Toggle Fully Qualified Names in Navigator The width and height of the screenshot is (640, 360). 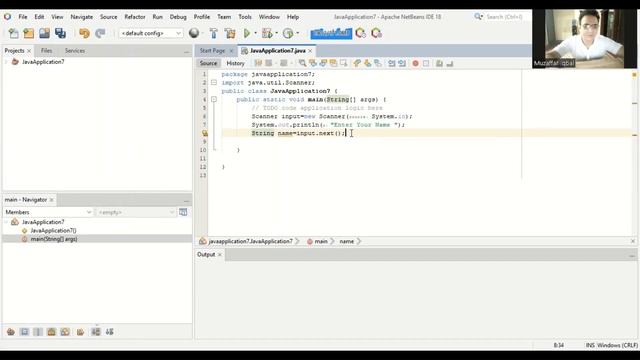80,332
